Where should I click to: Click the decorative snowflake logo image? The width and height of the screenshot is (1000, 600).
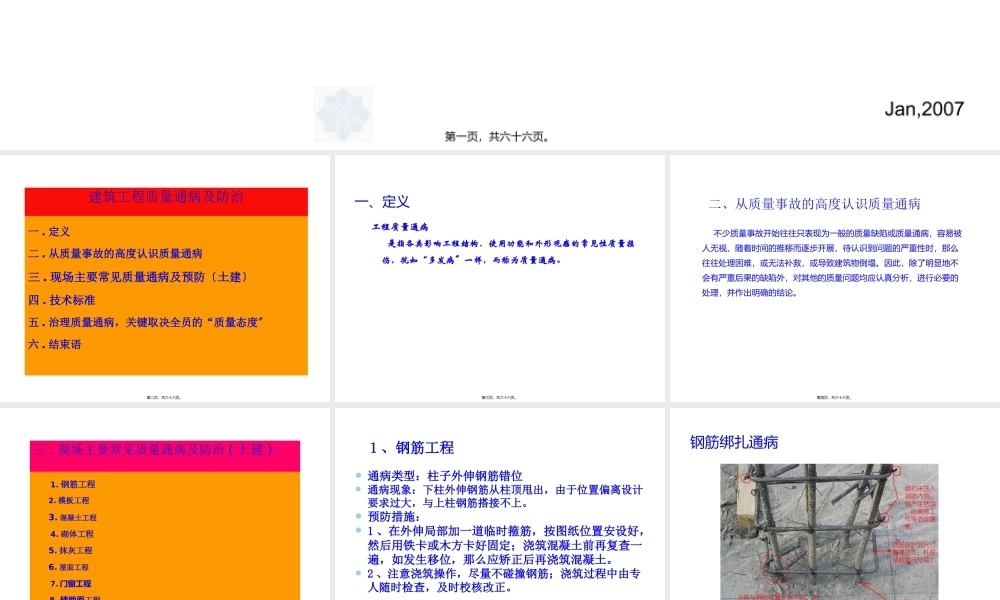pyautogui.click(x=343, y=112)
